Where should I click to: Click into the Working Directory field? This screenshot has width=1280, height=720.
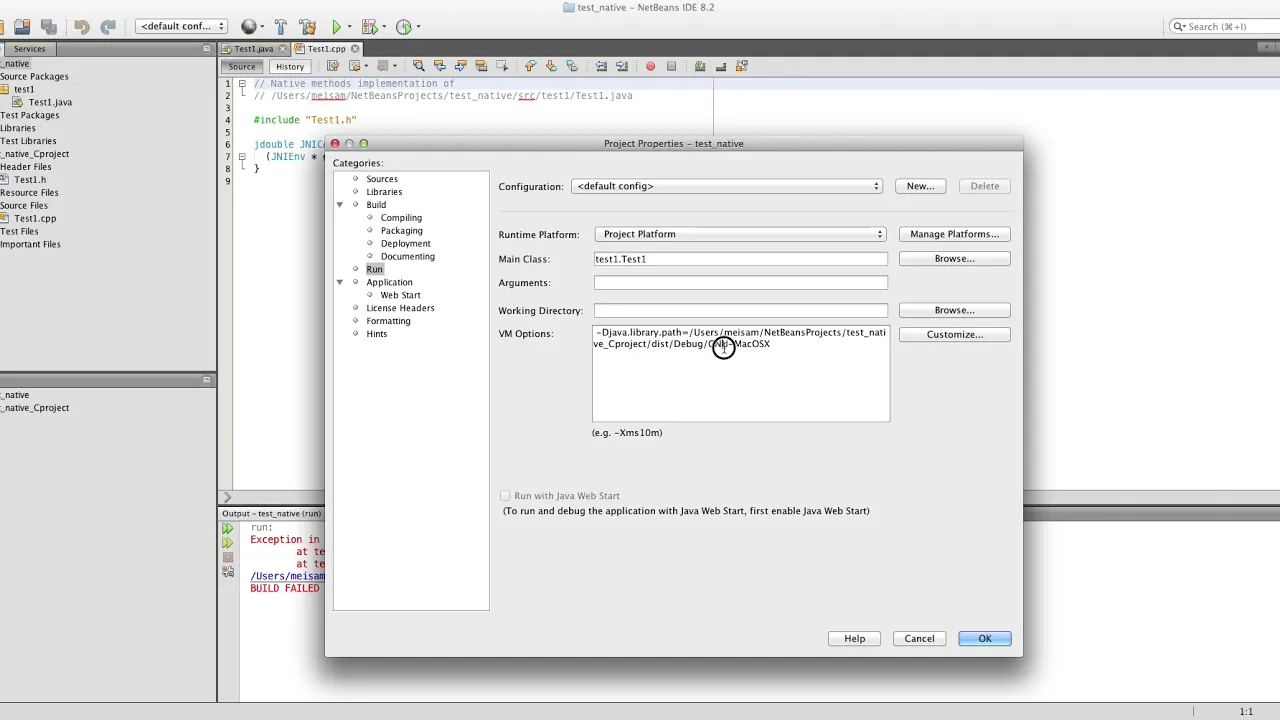(740, 310)
